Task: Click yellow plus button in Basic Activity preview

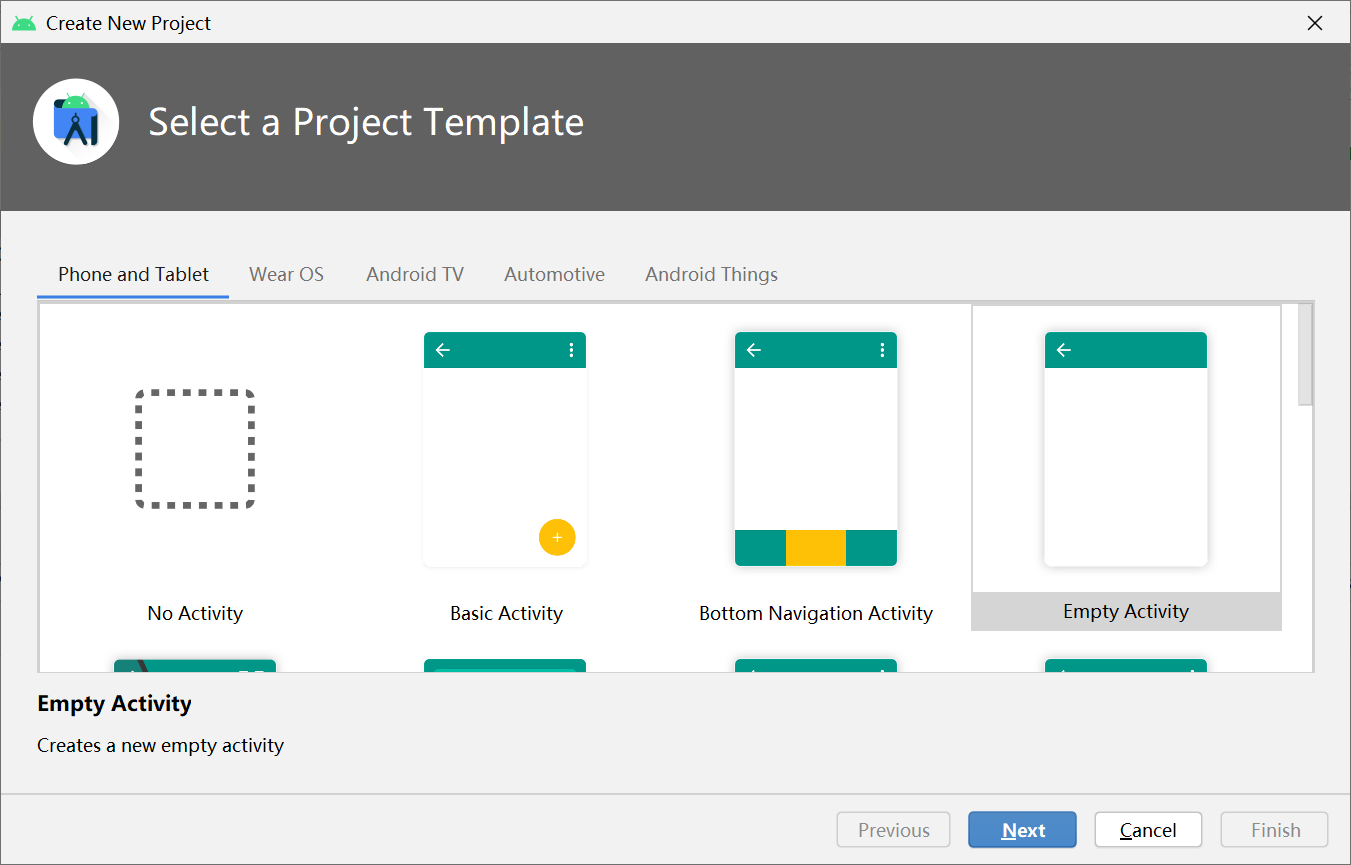Action: pos(557,537)
